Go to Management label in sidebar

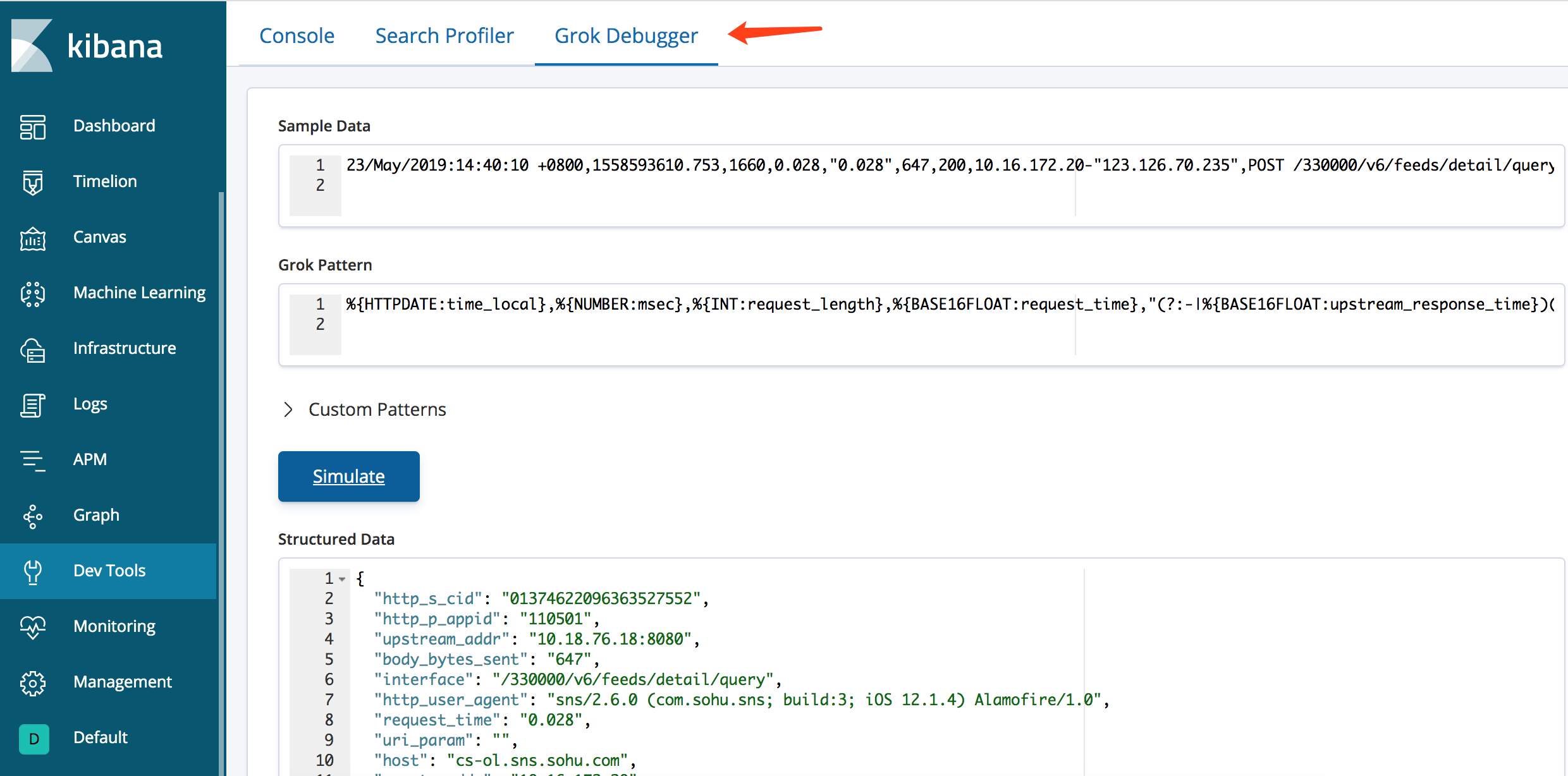[x=123, y=682]
